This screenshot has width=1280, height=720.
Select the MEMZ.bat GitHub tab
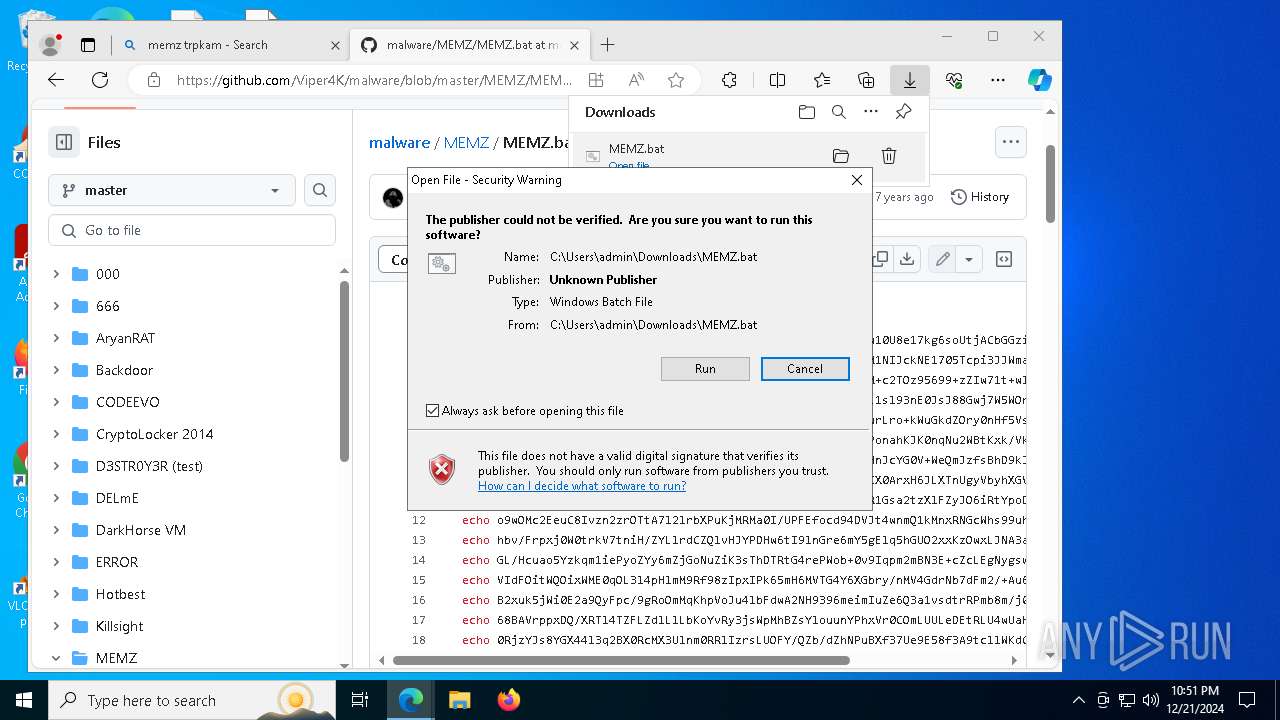pos(469,45)
